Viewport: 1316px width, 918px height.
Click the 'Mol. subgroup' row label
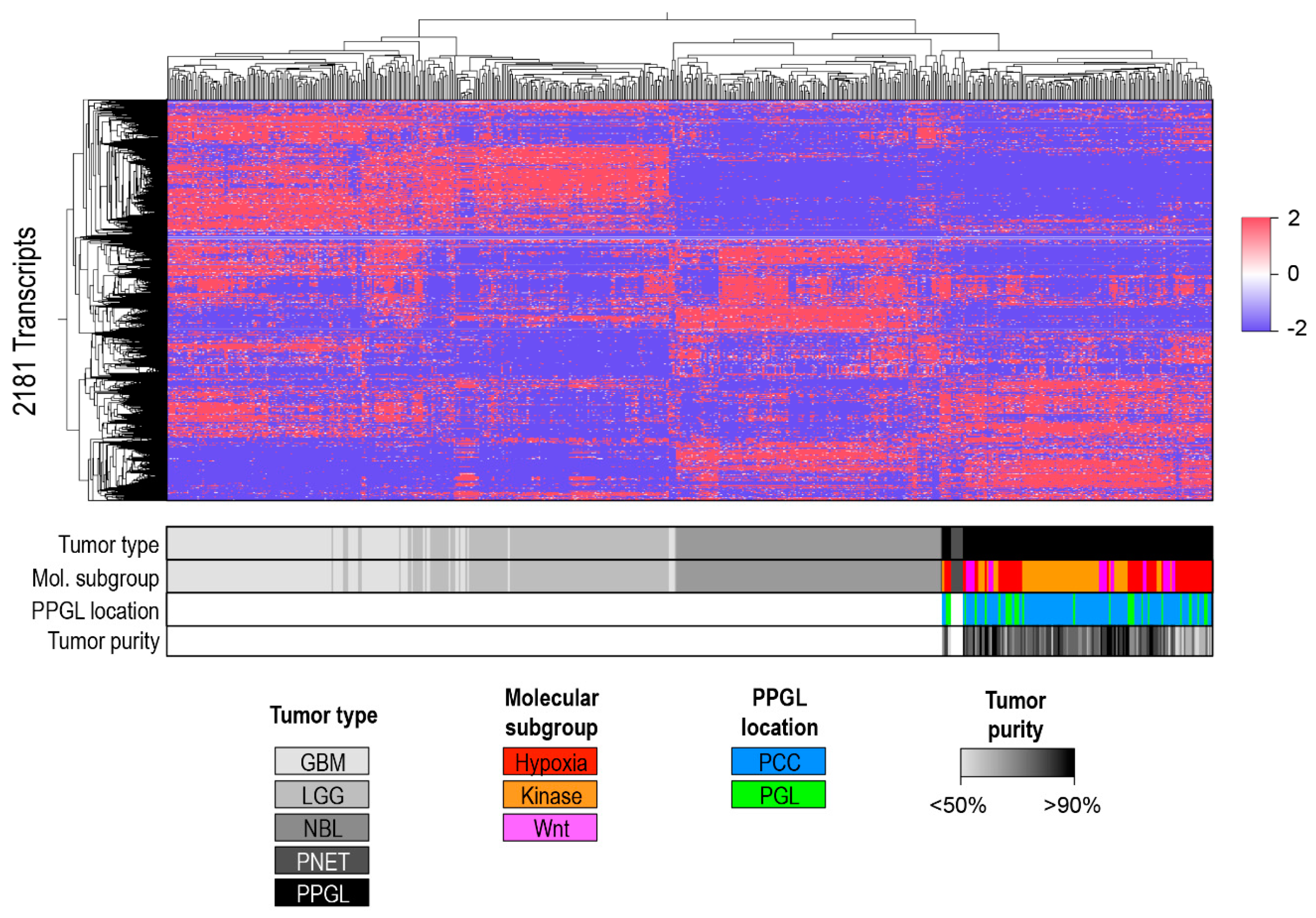tap(95, 578)
